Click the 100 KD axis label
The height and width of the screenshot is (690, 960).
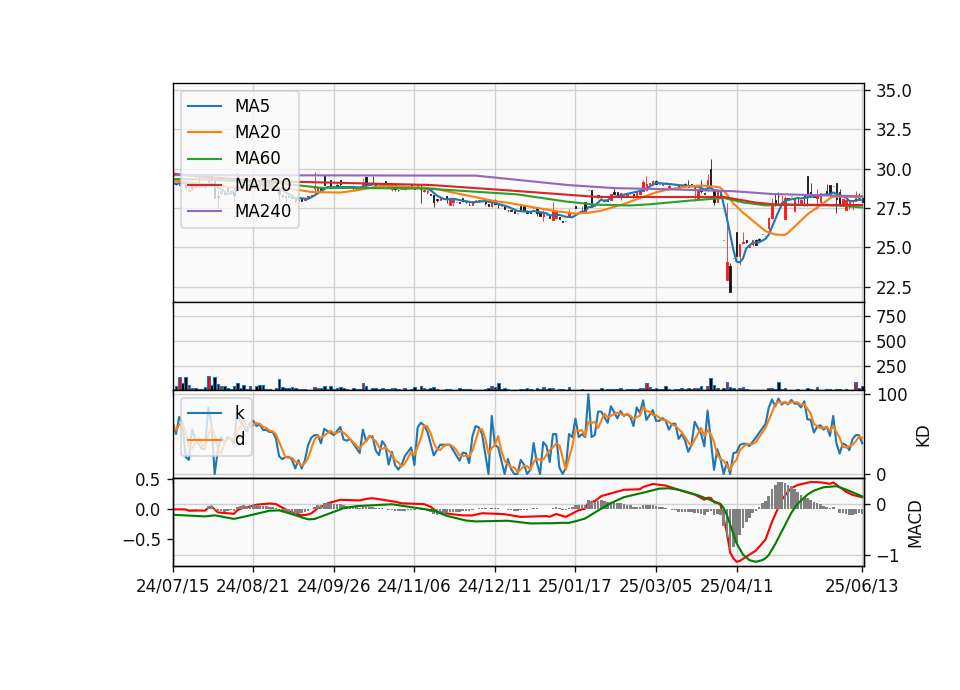[892, 395]
